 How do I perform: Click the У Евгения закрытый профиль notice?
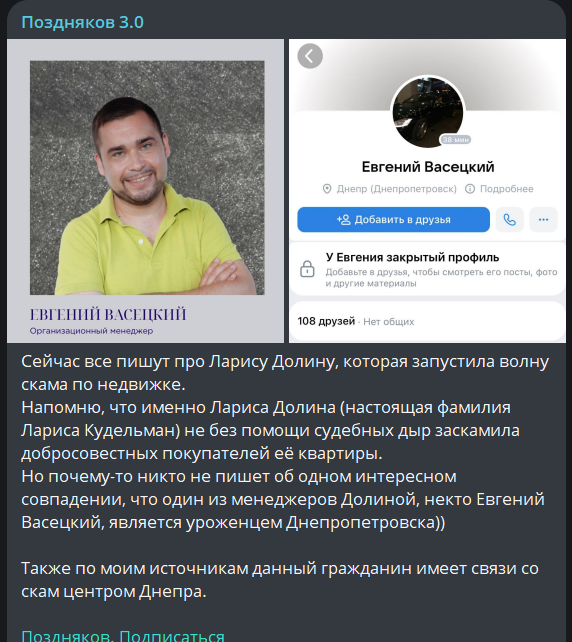(412, 258)
